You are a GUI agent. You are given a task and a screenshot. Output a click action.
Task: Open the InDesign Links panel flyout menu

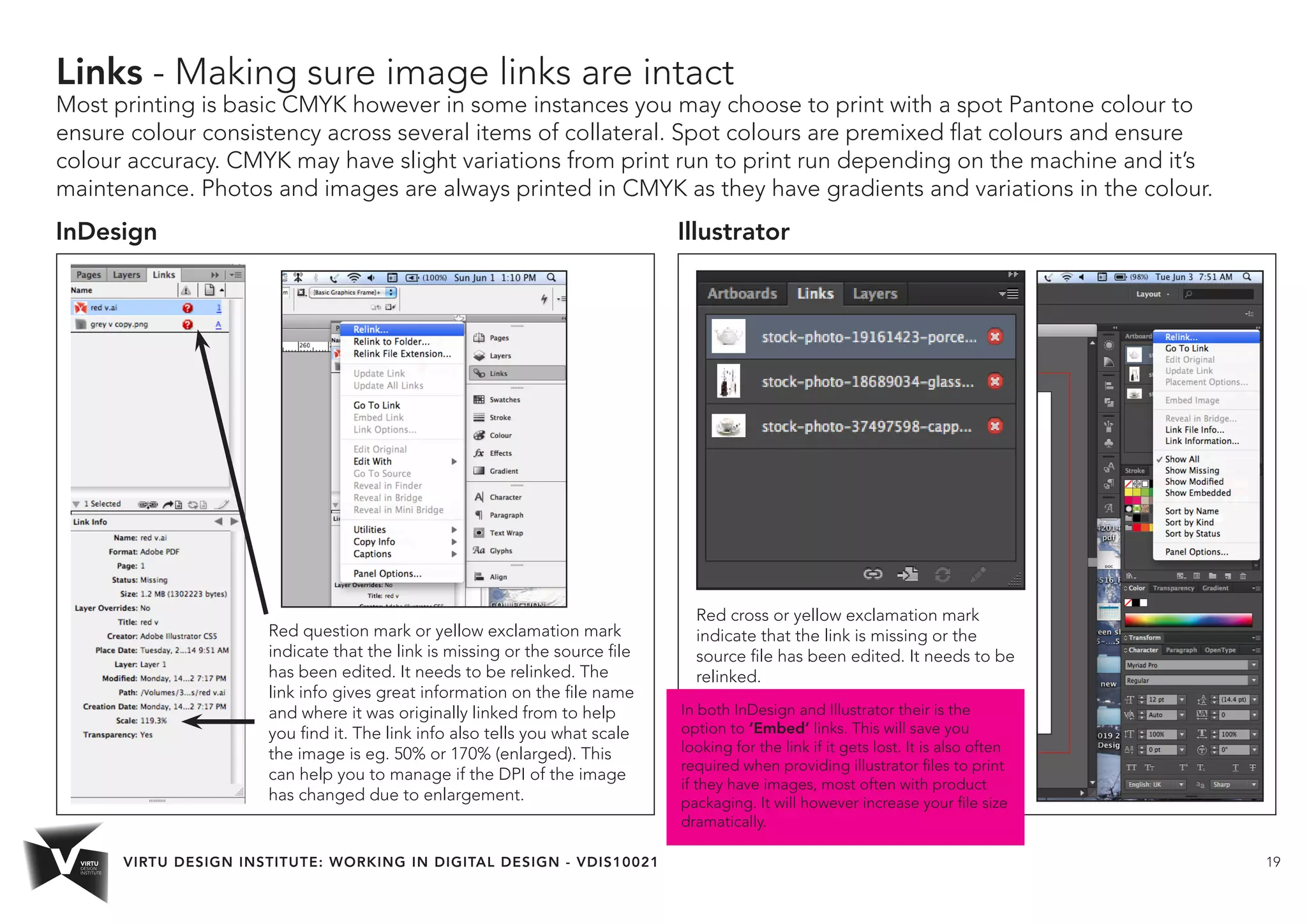pyautogui.click(x=235, y=275)
